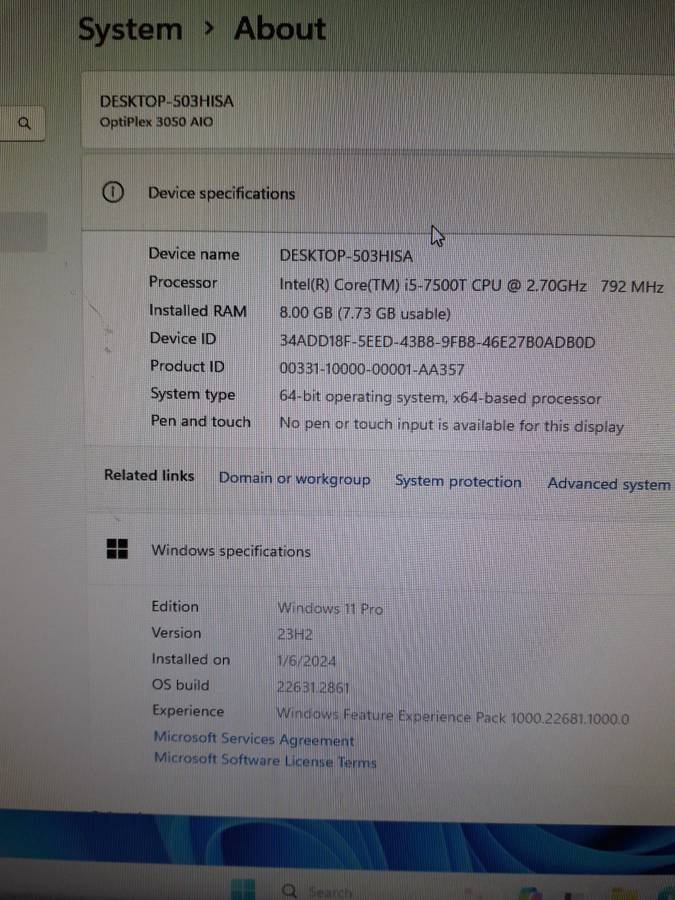Open the Start menu from the taskbar

(x=243, y=890)
